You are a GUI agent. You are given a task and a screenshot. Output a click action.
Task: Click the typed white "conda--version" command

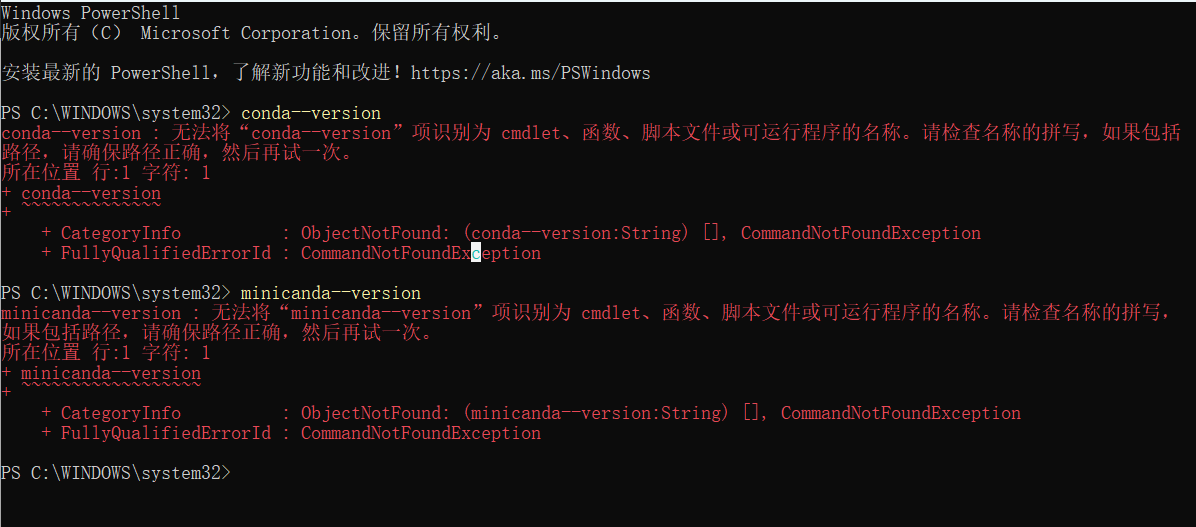(x=311, y=113)
